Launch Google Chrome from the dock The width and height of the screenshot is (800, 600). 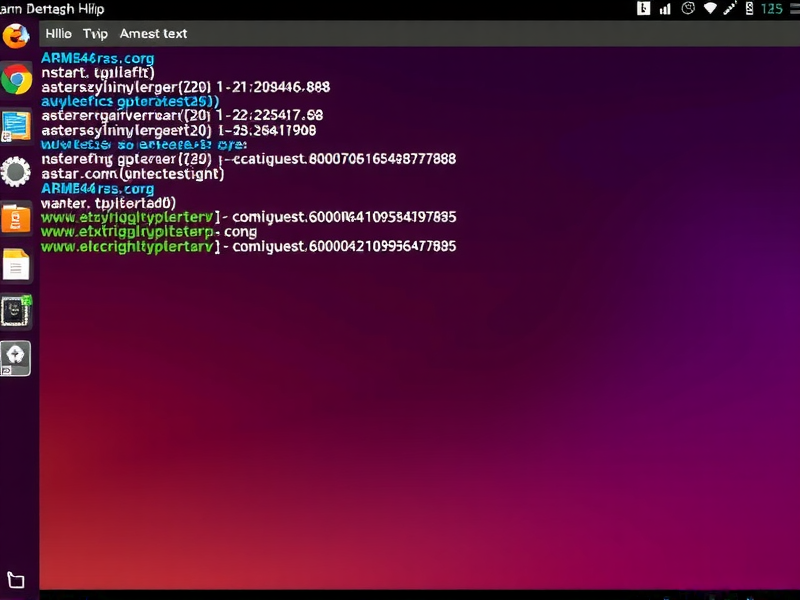(16, 79)
